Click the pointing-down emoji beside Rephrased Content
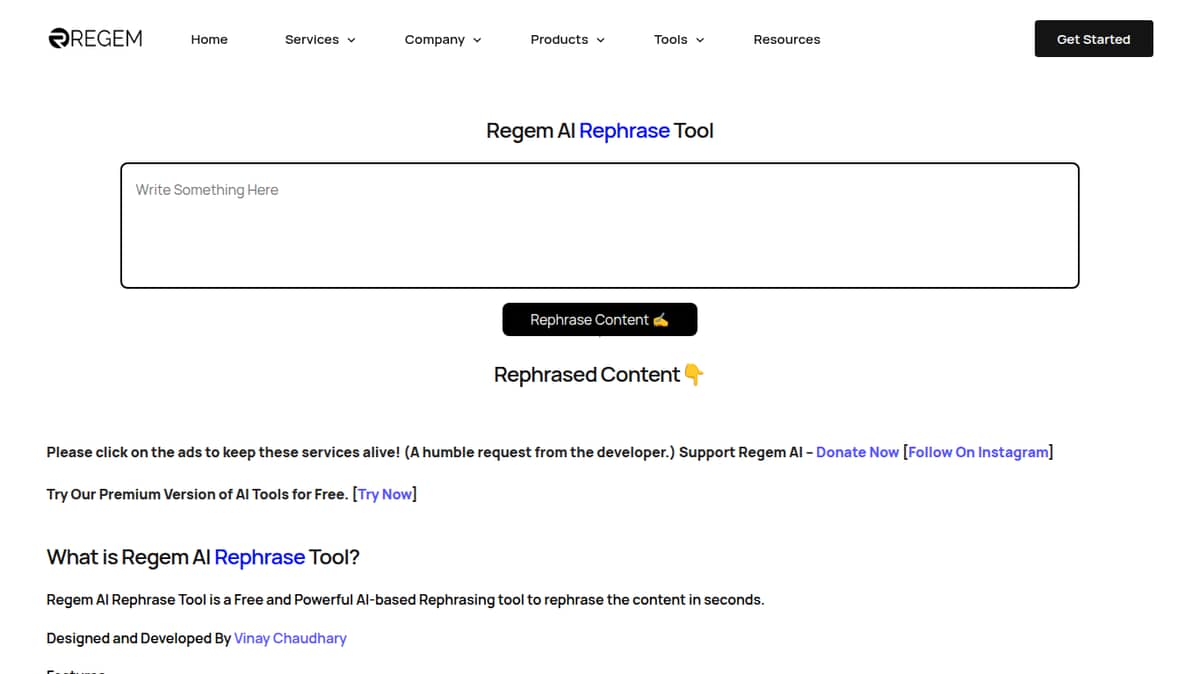This screenshot has height=674, width=1200. coord(694,375)
